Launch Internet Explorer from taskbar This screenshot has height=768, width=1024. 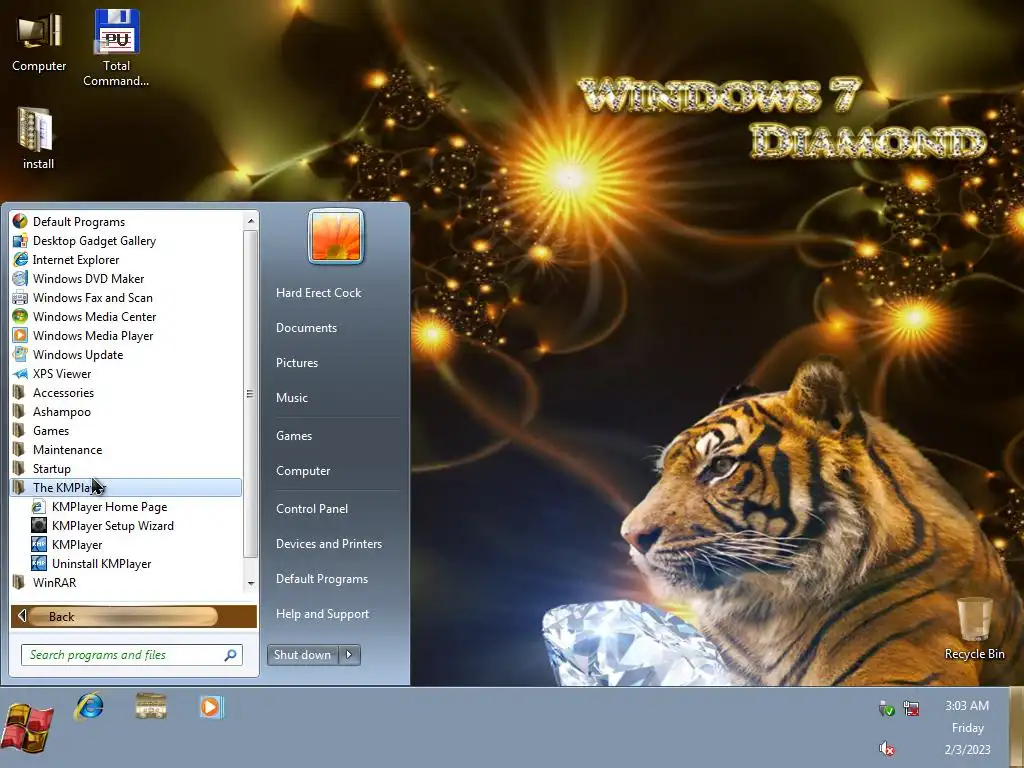point(89,707)
